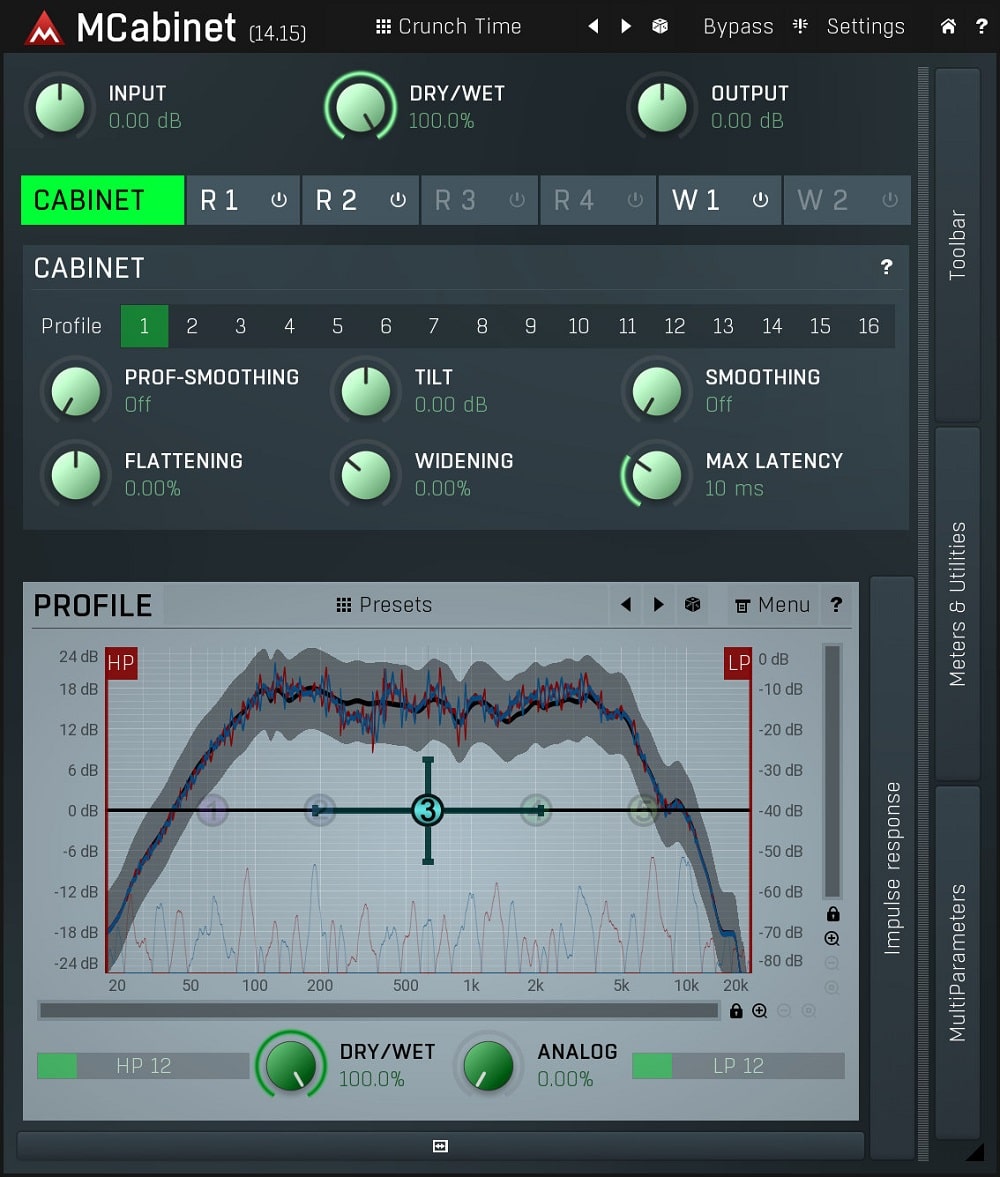Toggle the horizontal scrollbar lock icon

pos(736,1011)
